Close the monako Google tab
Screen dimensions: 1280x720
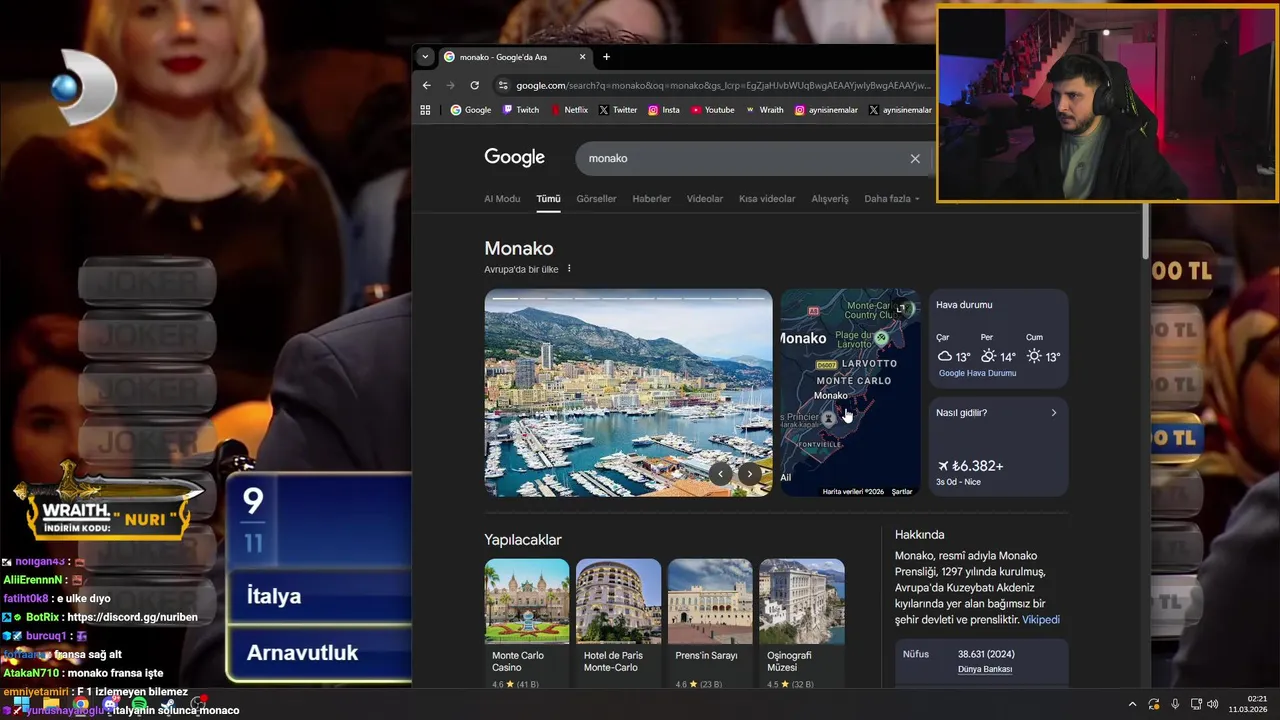click(585, 57)
